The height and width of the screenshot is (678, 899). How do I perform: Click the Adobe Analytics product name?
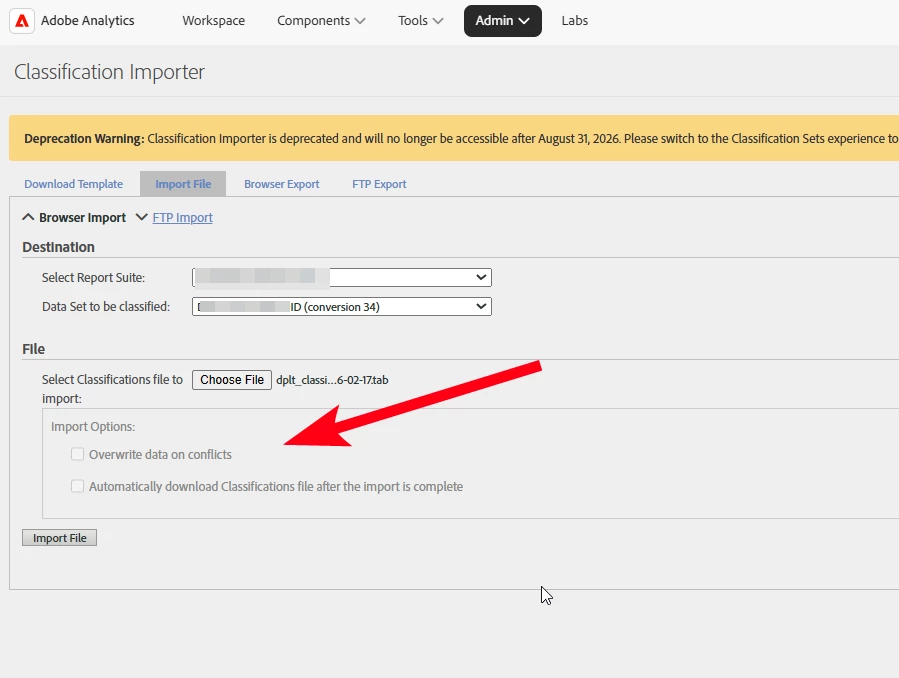pyautogui.click(x=88, y=21)
